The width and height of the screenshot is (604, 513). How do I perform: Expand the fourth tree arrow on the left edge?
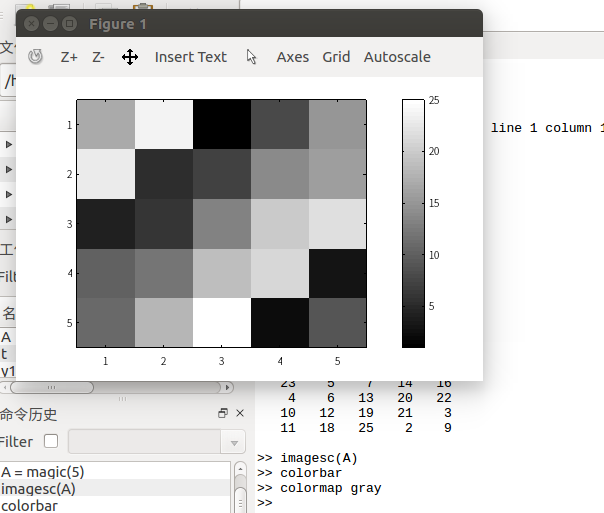click(8, 220)
